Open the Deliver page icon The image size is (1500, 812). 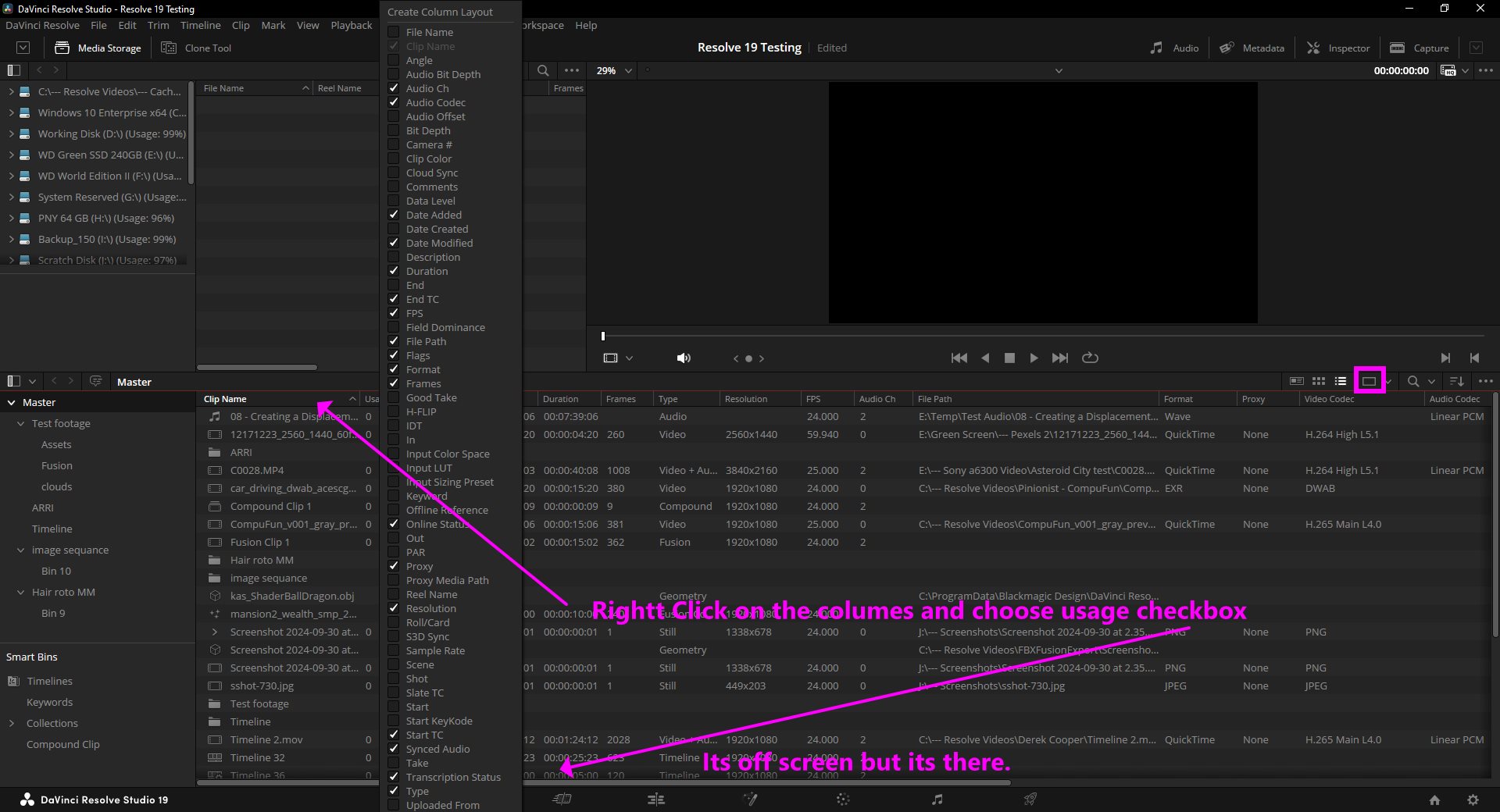[x=1030, y=799]
